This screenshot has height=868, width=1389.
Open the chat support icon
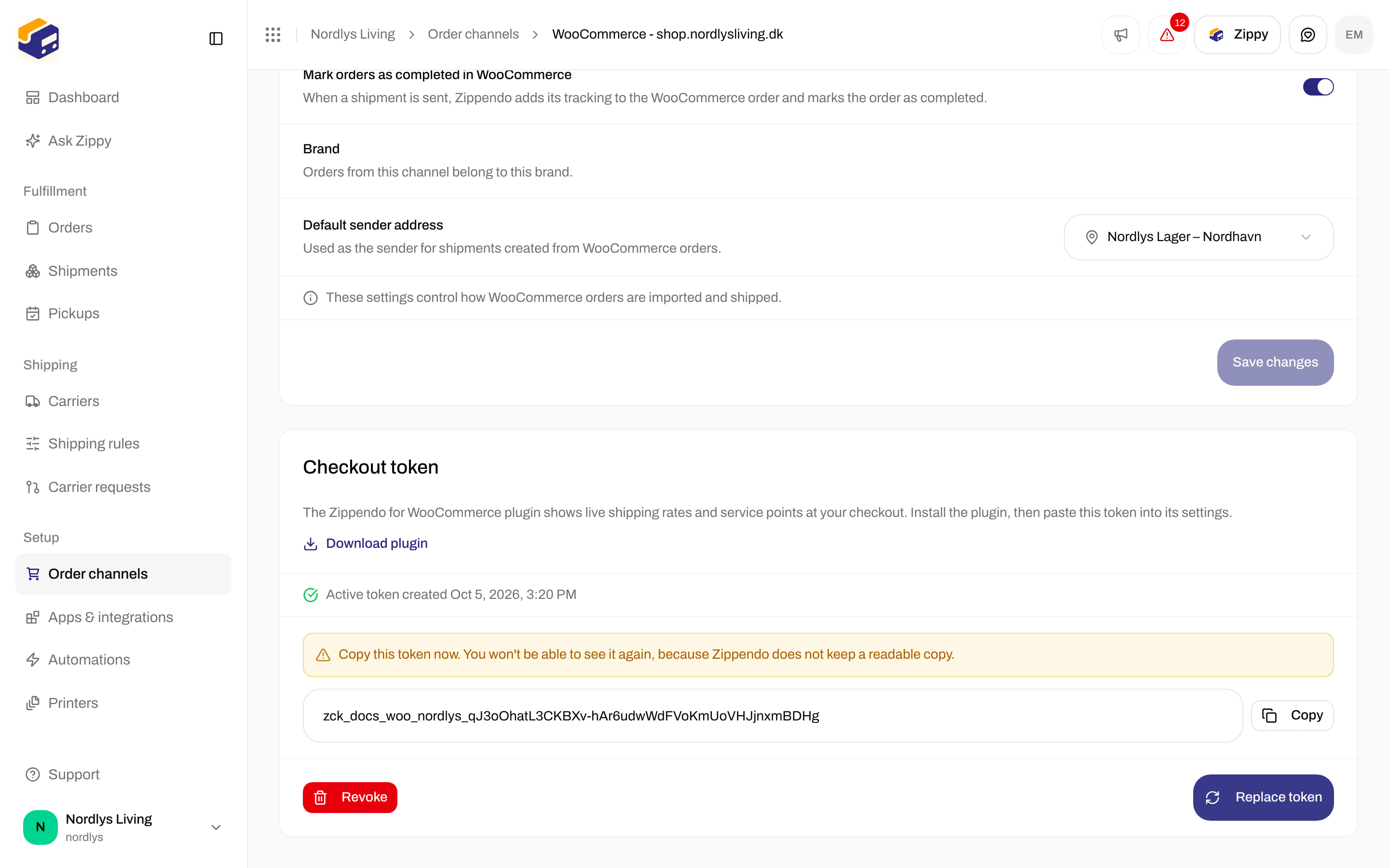[1307, 34]
